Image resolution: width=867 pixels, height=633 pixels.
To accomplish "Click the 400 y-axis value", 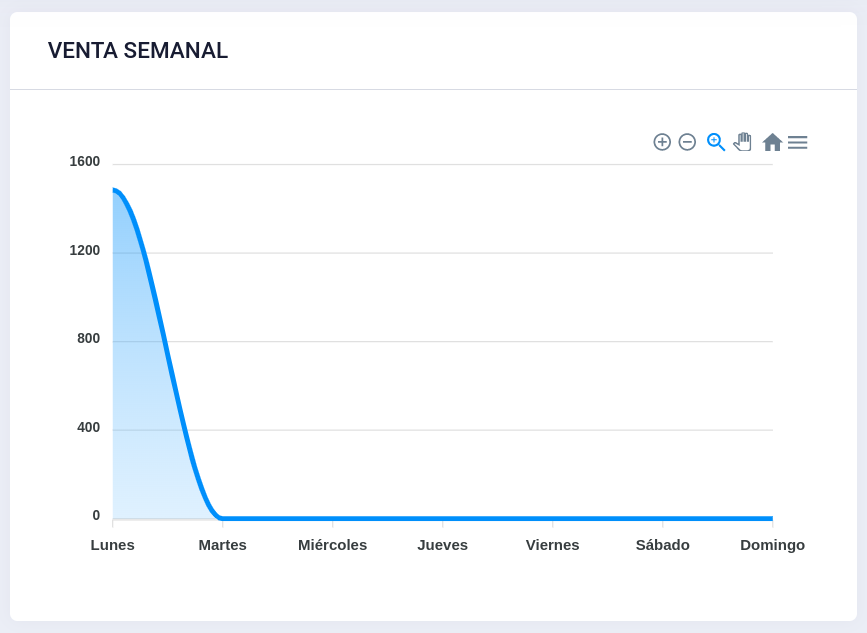I will [88, 427].
